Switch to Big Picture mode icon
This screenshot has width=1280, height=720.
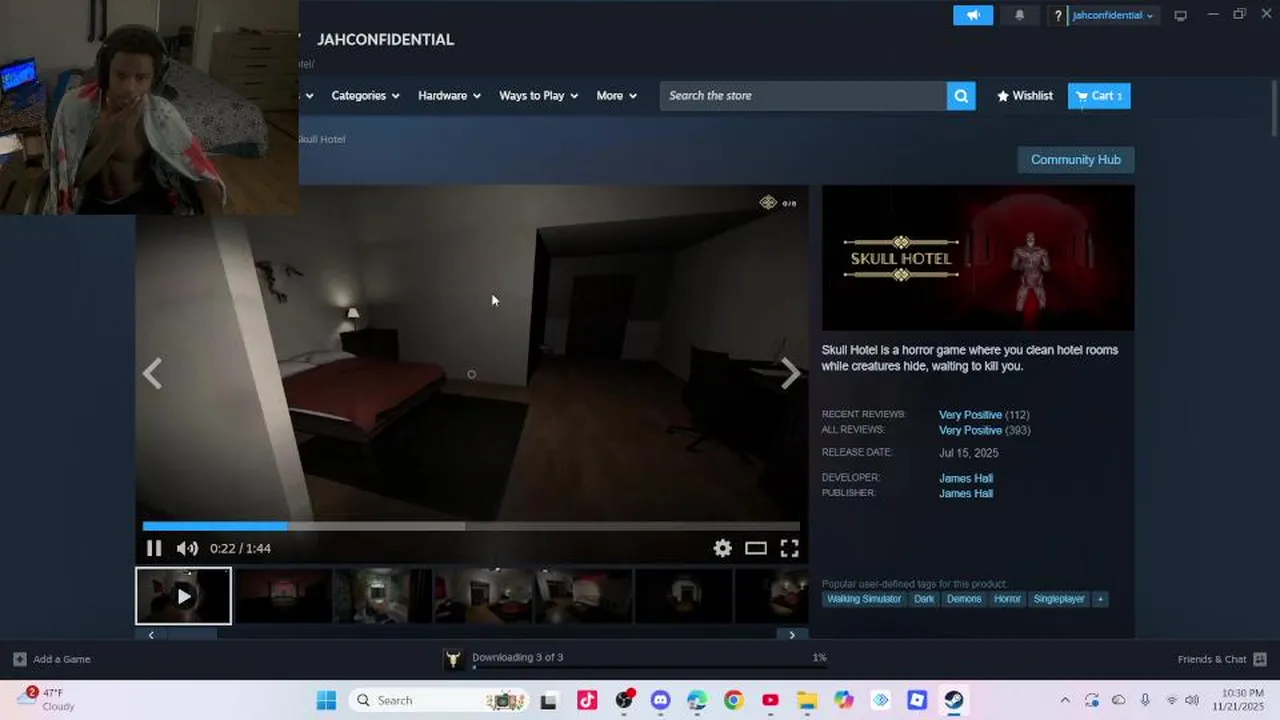1181,16
